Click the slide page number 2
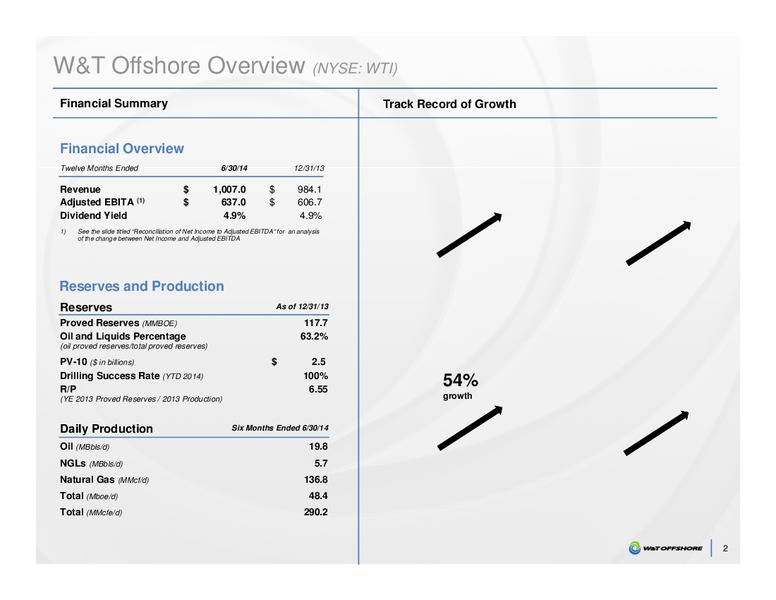 click(x=725, y=548)
